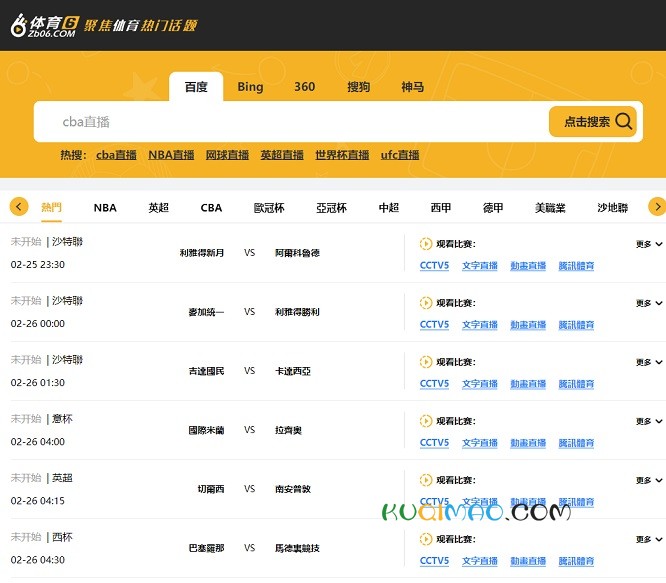
Task: Open CCTV5 link for 麦加统一 match
Action: click(434, 324)
